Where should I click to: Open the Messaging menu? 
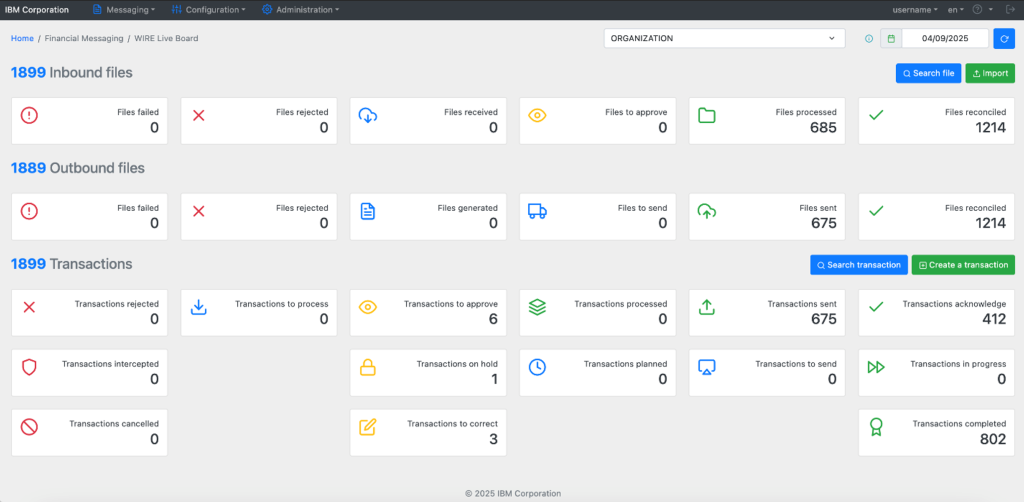[x=123, y=10]
